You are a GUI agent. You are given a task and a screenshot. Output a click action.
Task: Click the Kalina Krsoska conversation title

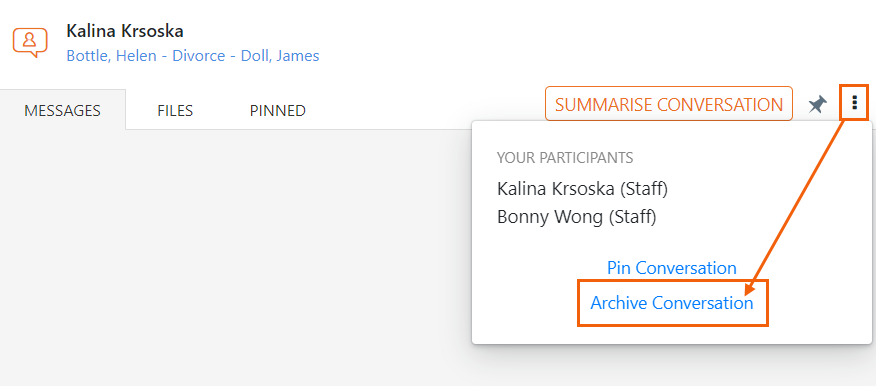[125, 31]
